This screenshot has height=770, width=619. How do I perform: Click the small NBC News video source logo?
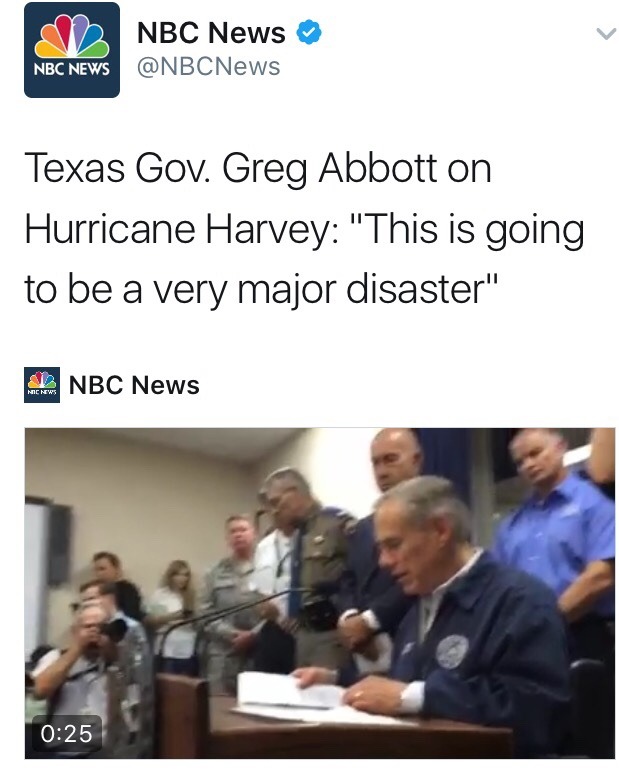point(42,385)
